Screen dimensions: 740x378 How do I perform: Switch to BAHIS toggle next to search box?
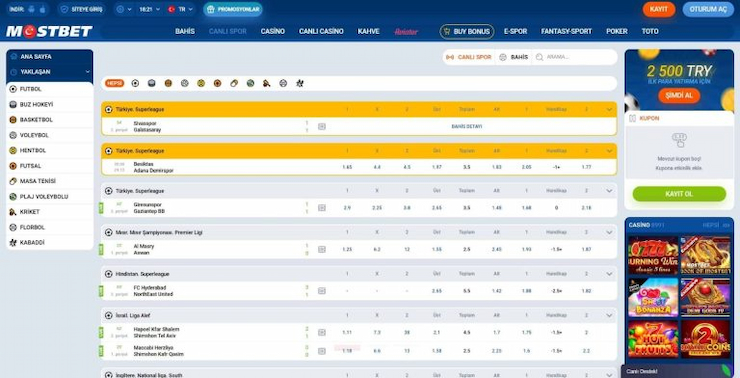pos(514,57)
